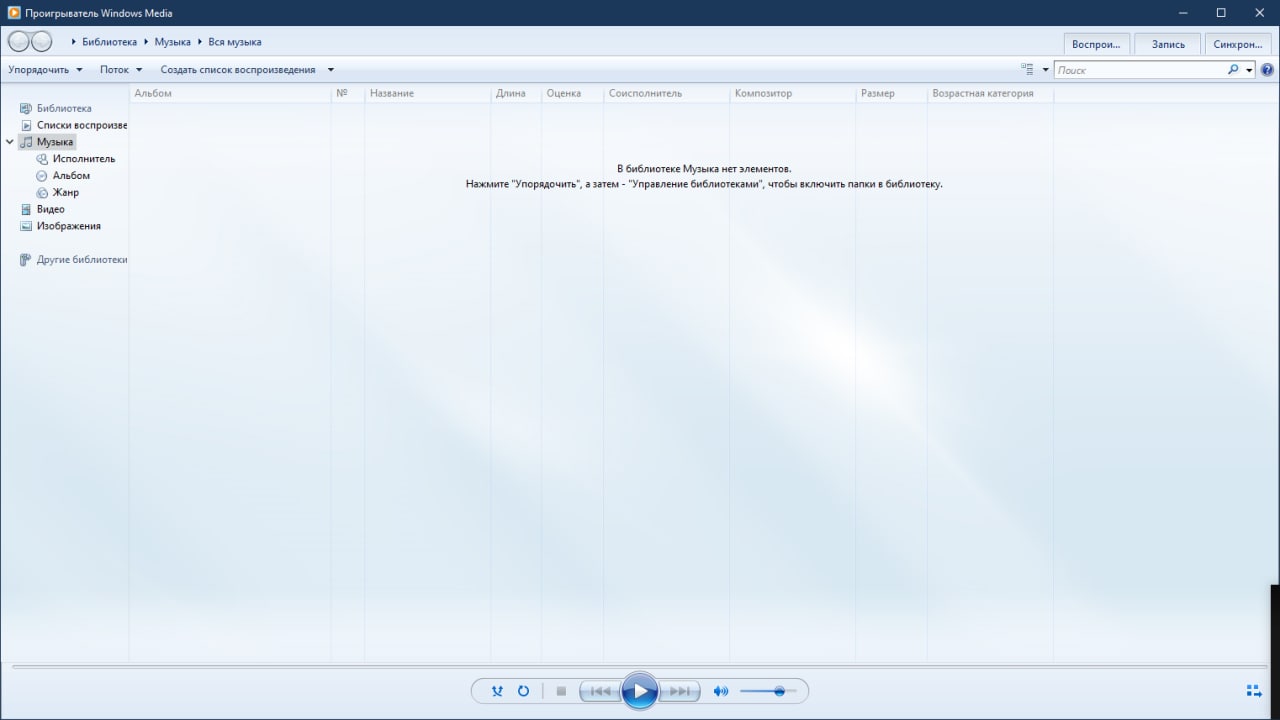Stop playback with the Stop button

[561, 691]
